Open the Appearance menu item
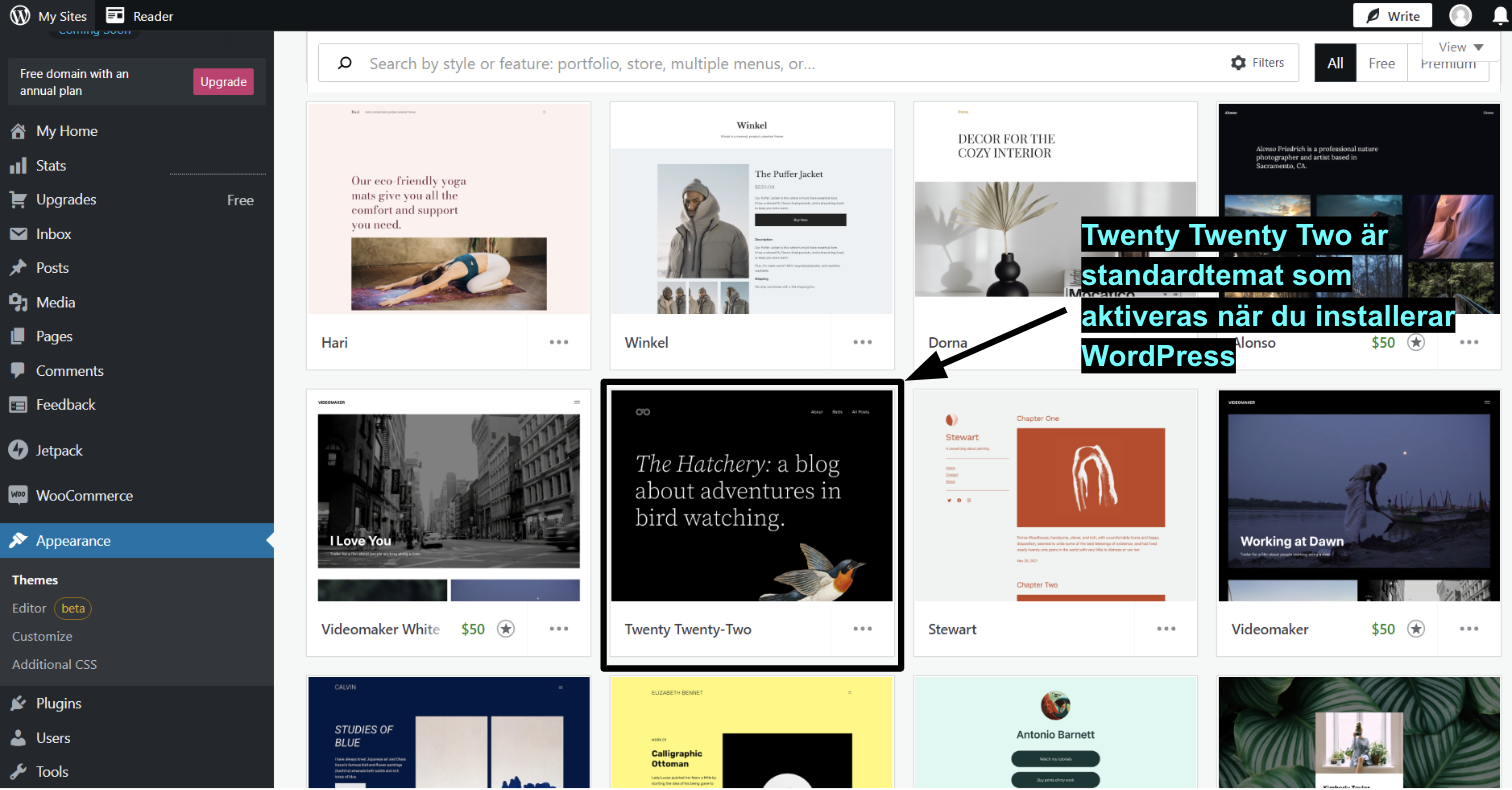Screen dimensions: 1512x790 (x=137, y=541)
